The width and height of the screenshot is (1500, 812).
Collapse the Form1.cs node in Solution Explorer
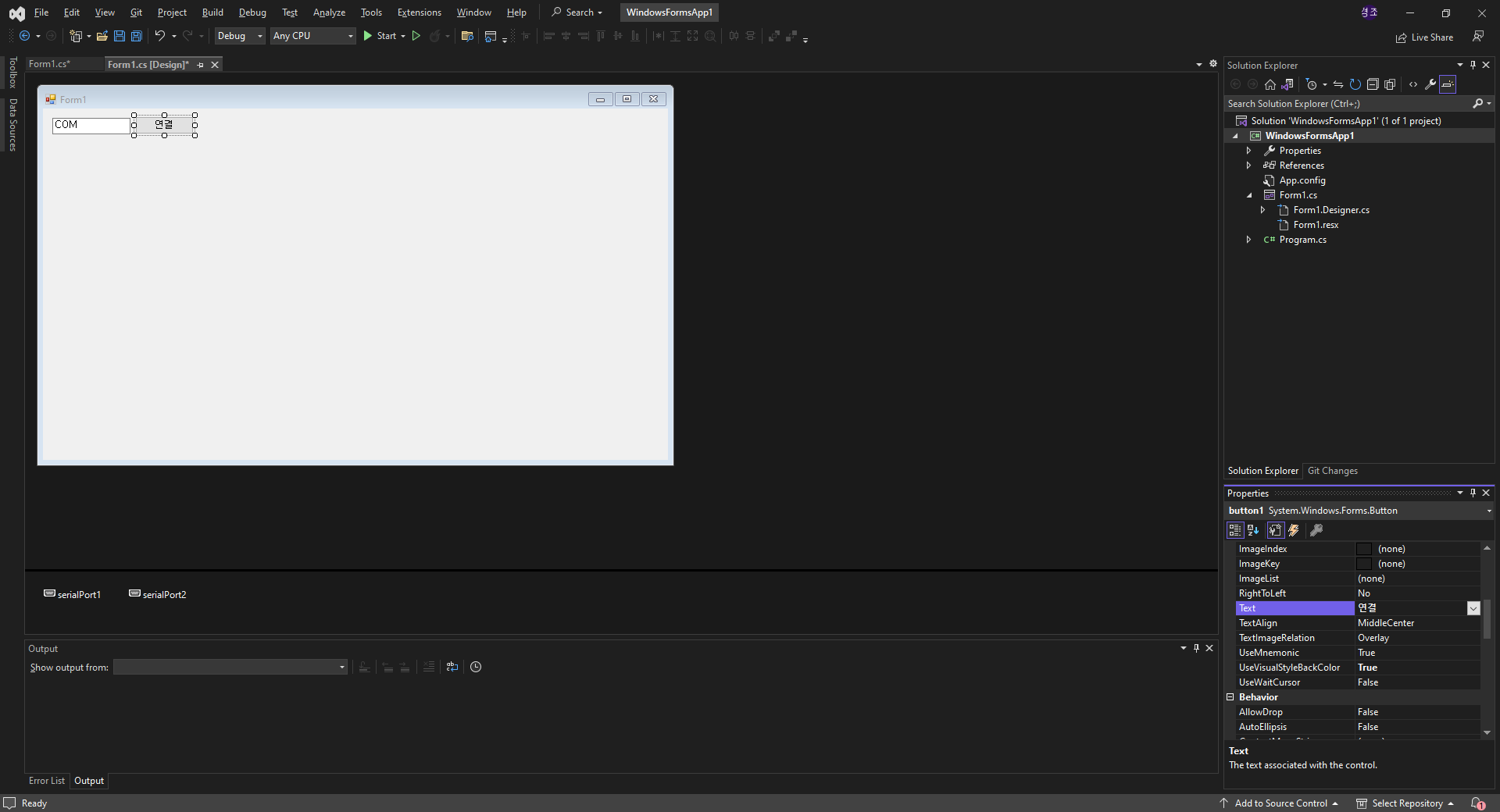tap(1249, 195)
